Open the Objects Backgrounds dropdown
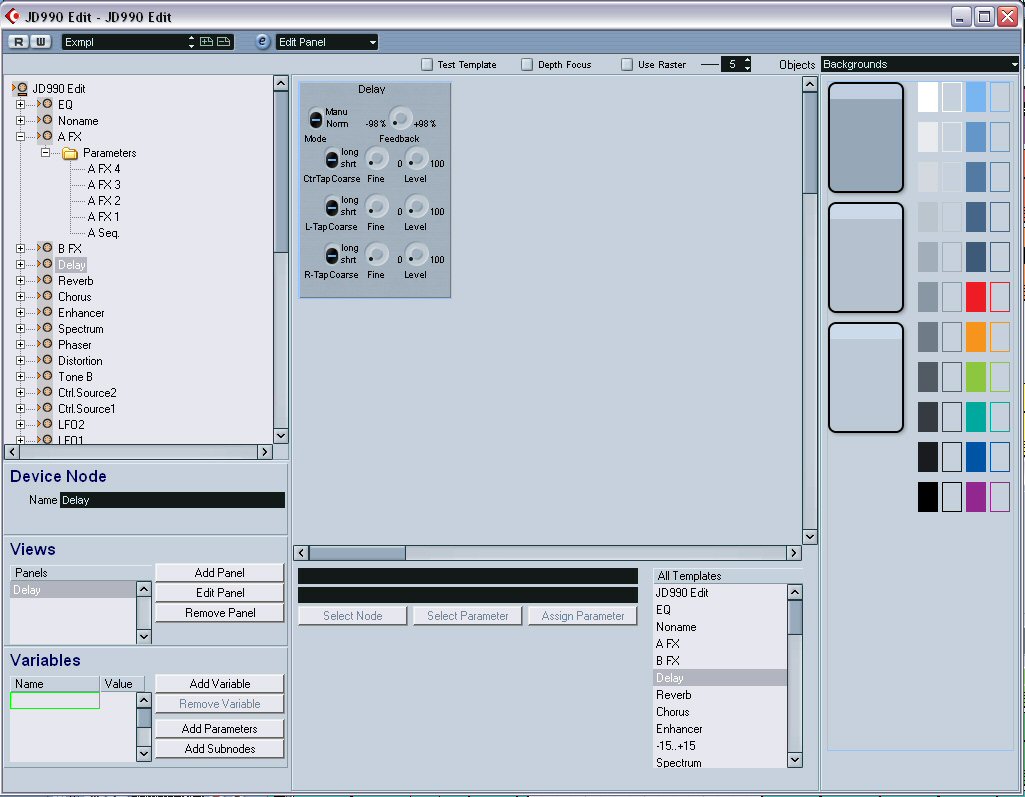This screenshot has width=1025, height=797. [920, 64]
